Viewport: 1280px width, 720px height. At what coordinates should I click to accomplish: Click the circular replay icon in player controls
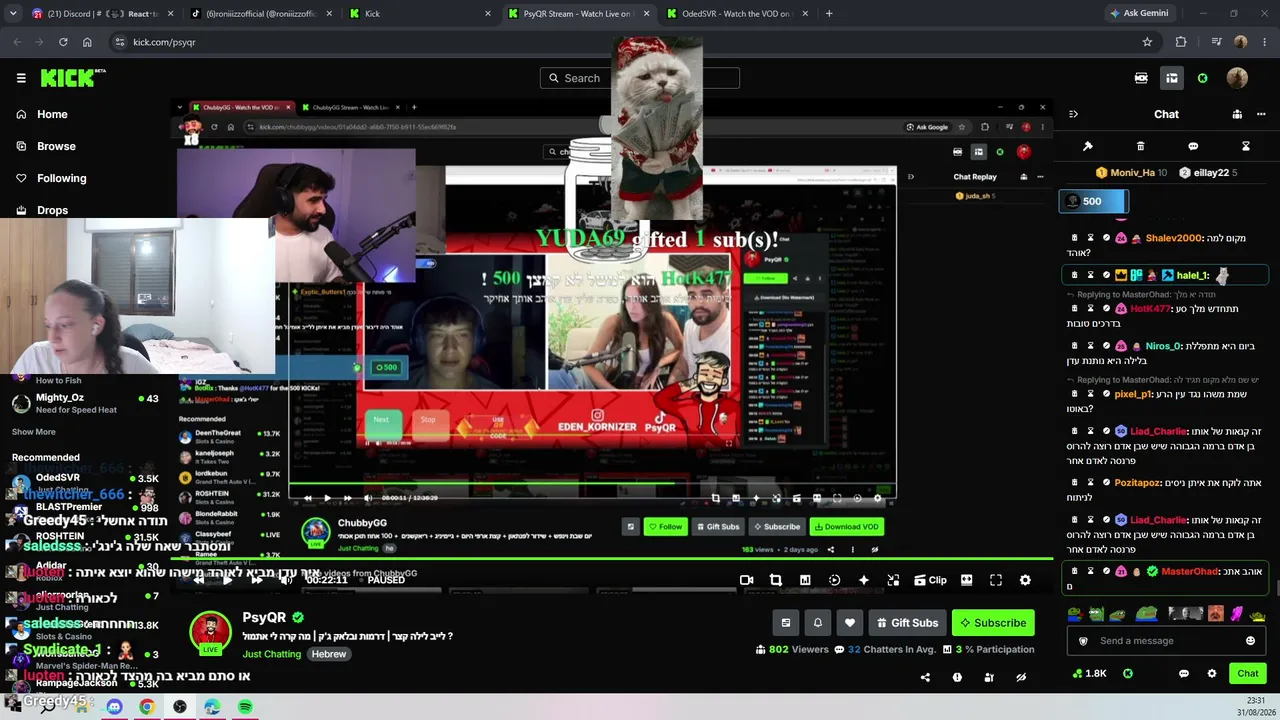point(835,580)
